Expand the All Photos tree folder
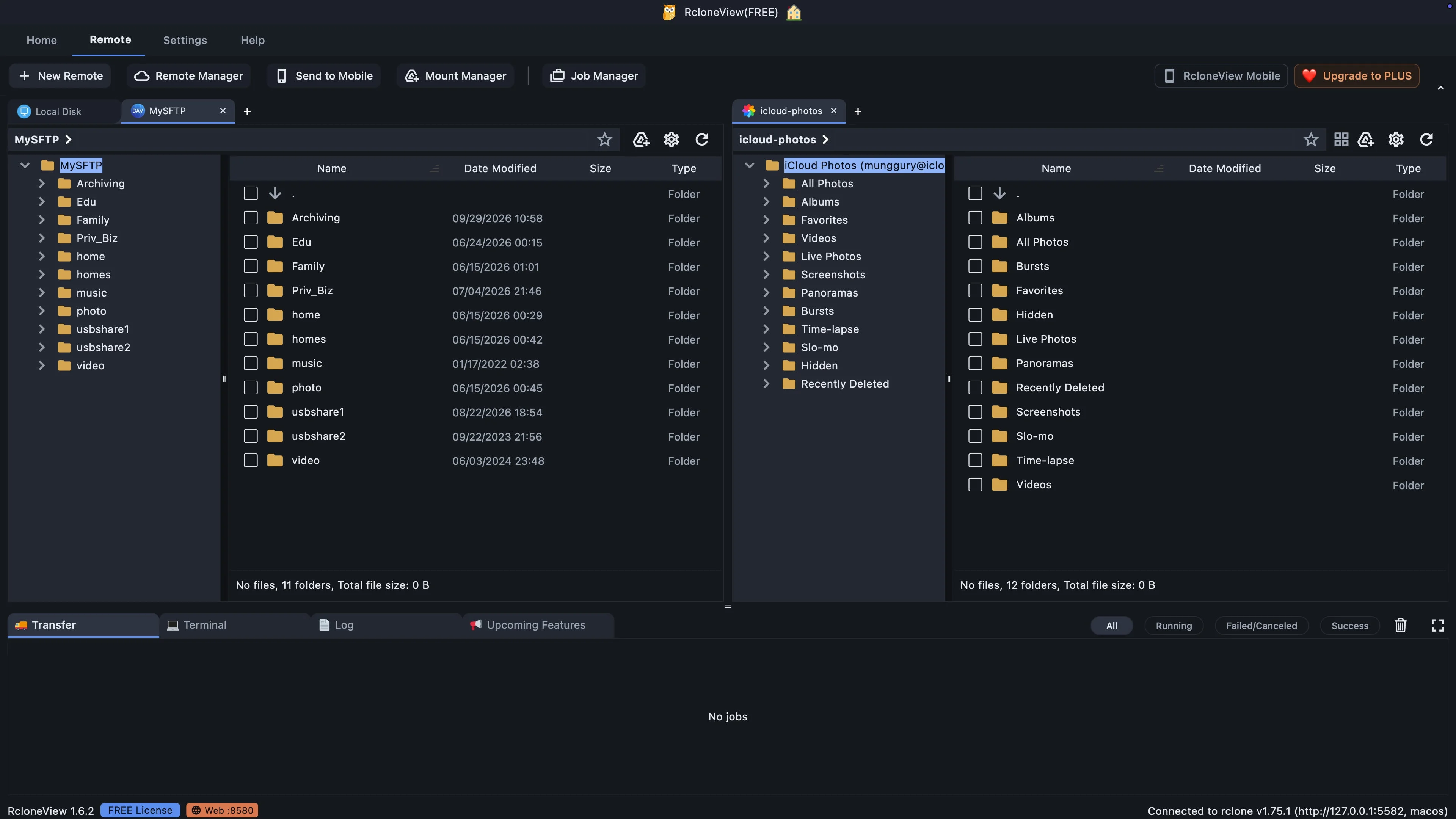The height and width of the screenshot is (819, 1456). coord(766,183)
